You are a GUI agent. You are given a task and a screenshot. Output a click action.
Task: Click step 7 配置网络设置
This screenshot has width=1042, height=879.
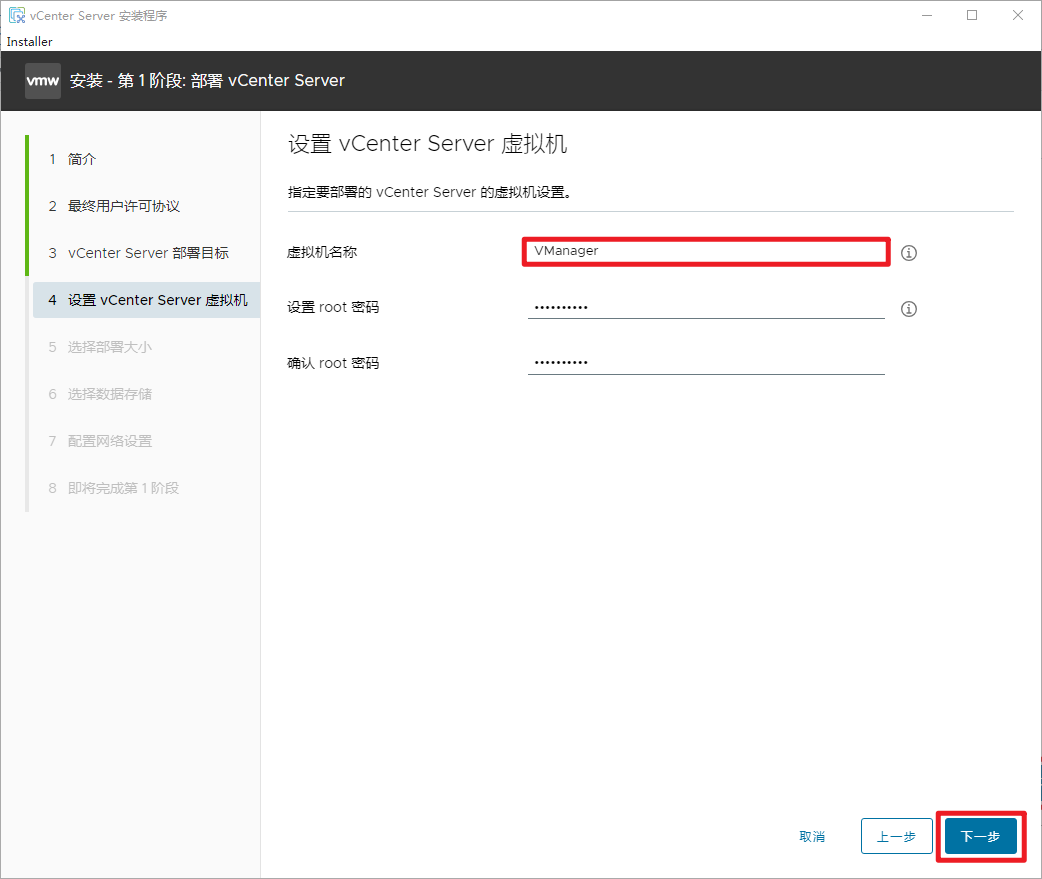click(x=109, y=441)
